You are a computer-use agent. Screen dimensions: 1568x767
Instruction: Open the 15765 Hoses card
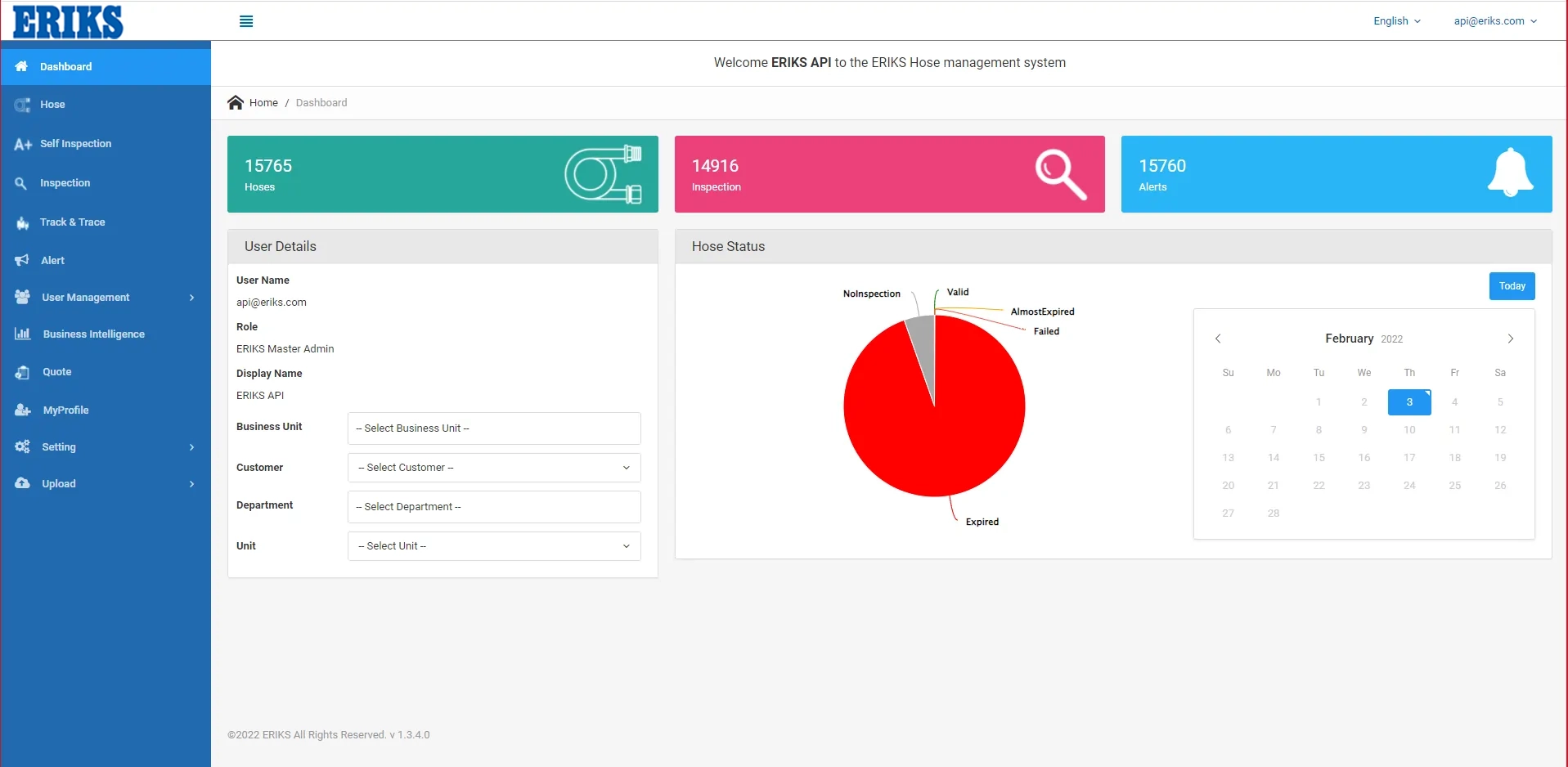point(443,174)
